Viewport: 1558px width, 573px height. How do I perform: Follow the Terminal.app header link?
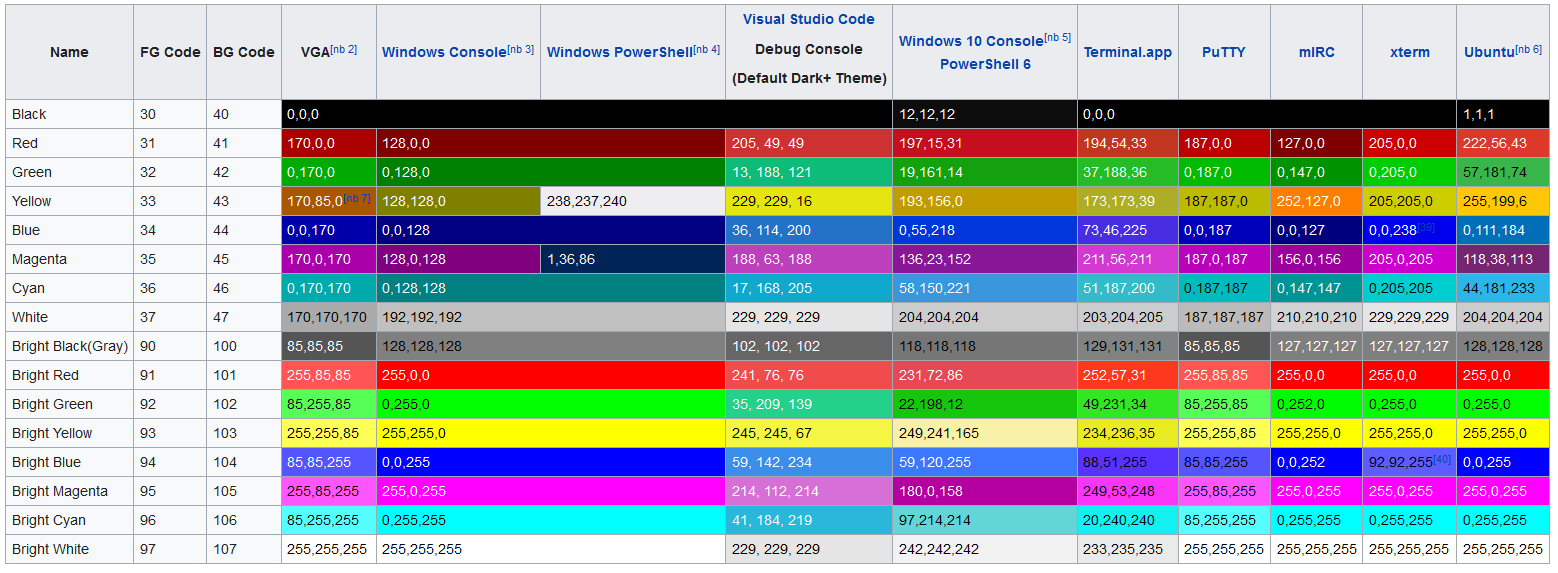pyautogui.click(x=1127, y=52)
